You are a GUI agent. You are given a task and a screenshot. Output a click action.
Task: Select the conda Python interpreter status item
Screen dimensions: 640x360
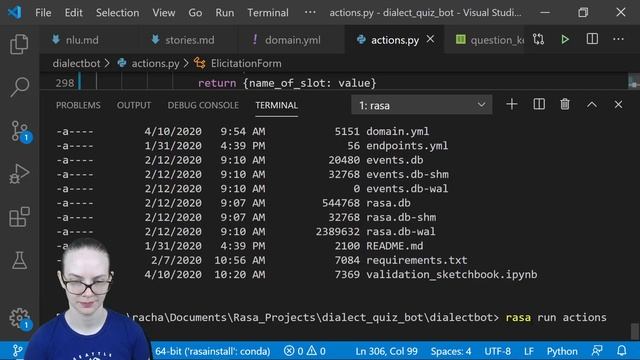212,351
